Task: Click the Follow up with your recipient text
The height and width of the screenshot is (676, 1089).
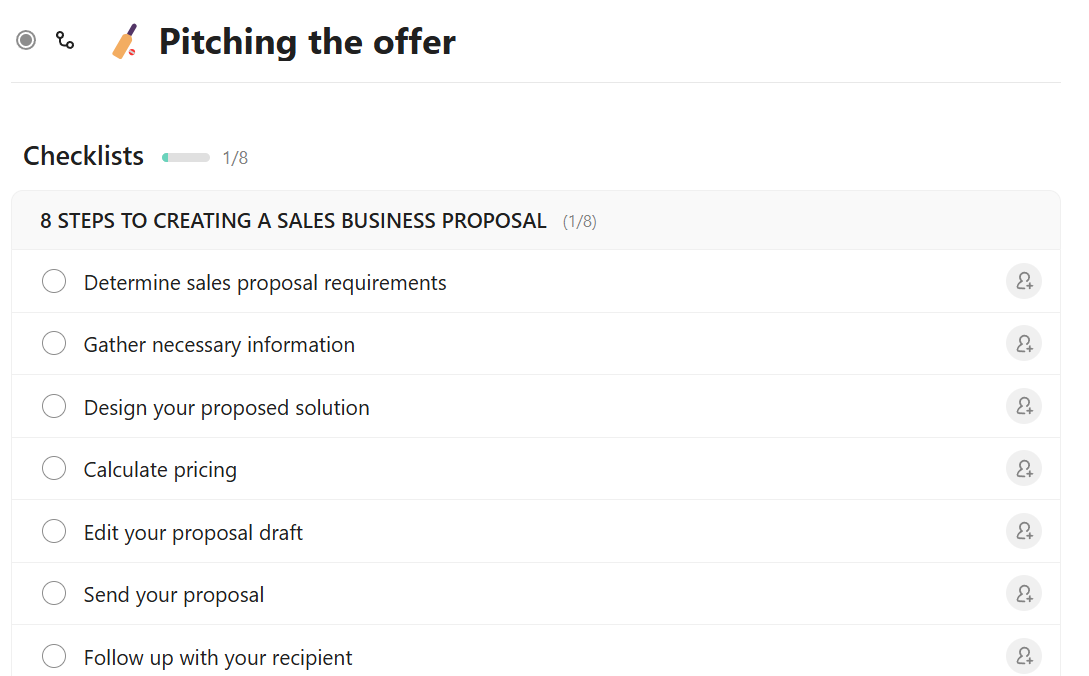Action: point(218,658)
